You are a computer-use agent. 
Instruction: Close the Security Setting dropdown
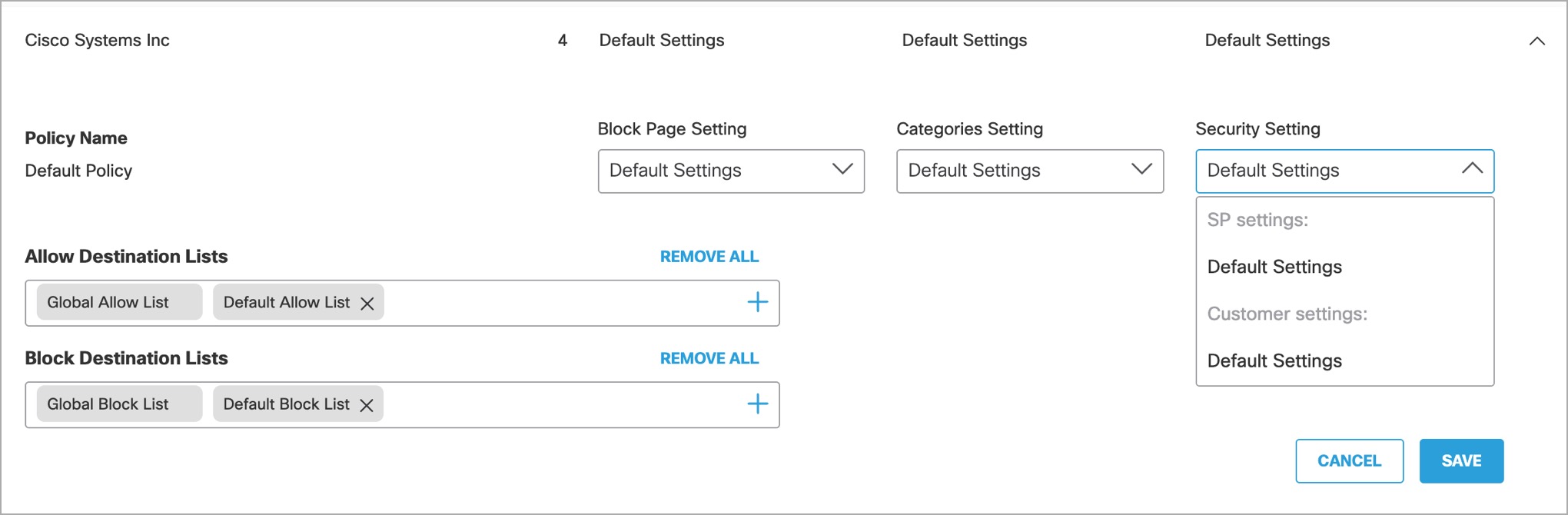1471,169
